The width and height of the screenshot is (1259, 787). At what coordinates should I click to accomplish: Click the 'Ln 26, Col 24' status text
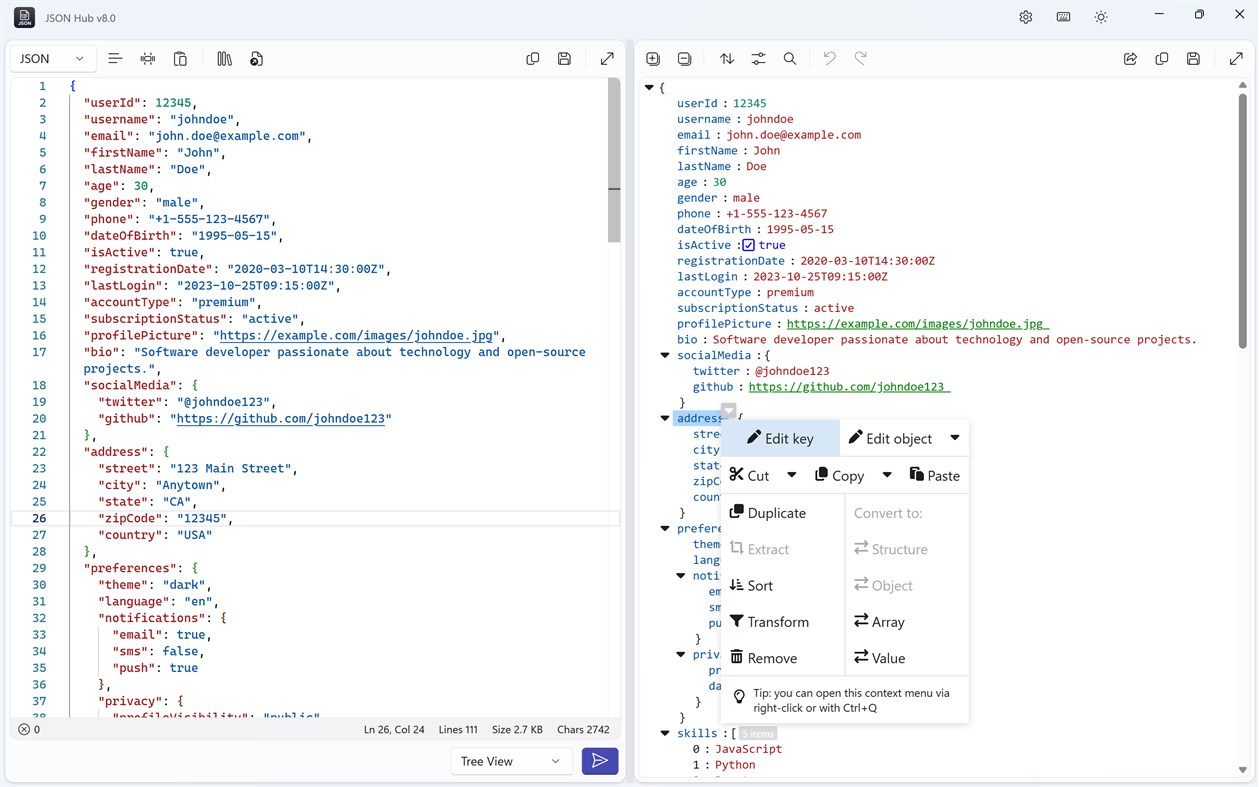pos(394,730)
